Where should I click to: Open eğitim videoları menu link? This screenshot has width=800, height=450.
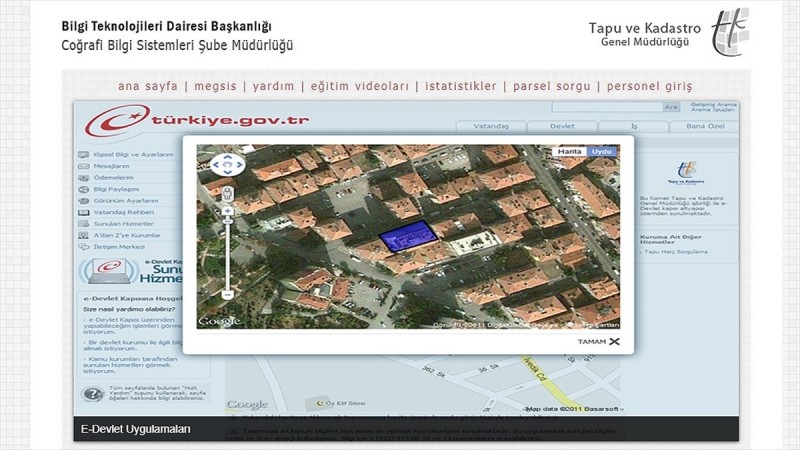(360, 86)
